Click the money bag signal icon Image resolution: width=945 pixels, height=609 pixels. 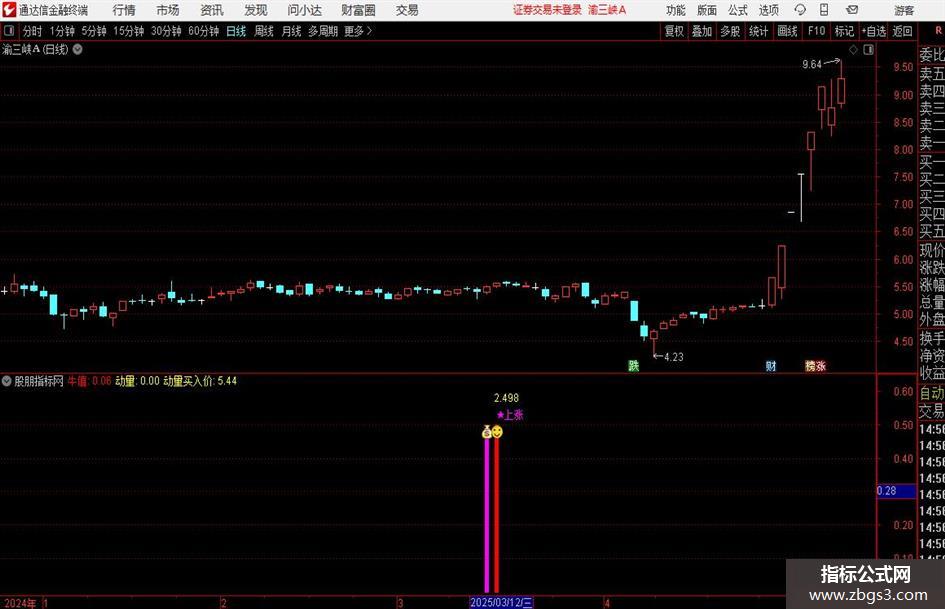[486, 432]
